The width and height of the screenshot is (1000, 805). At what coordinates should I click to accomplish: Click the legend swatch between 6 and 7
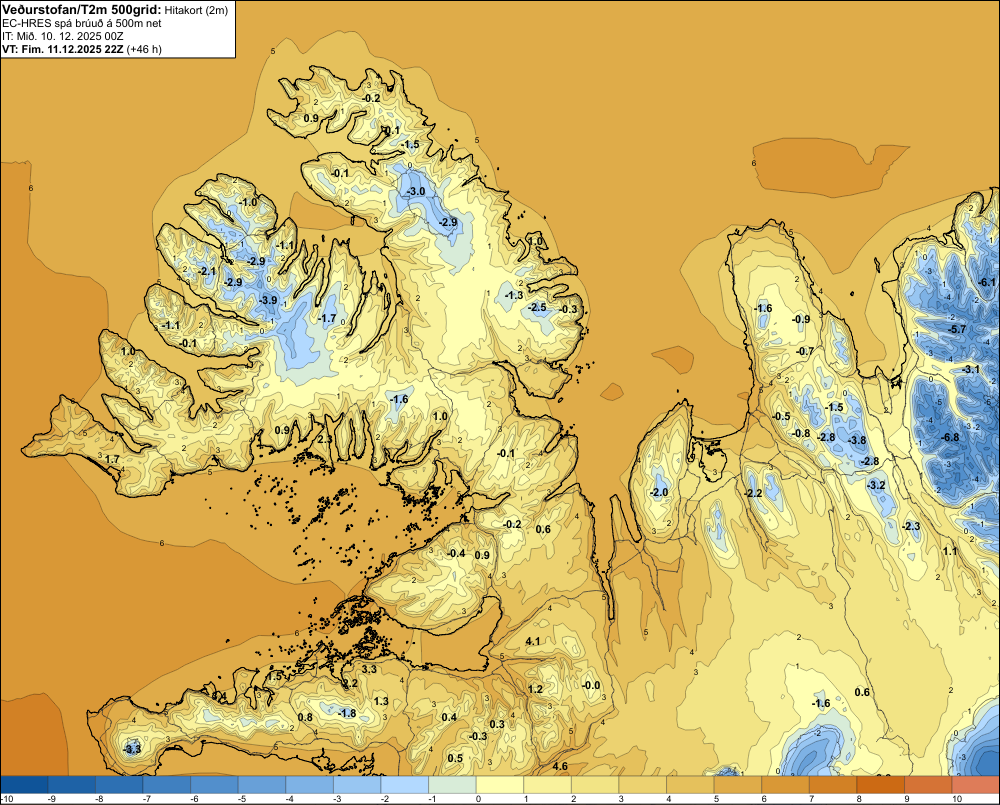pyautogui.click(x=785, y=784)
